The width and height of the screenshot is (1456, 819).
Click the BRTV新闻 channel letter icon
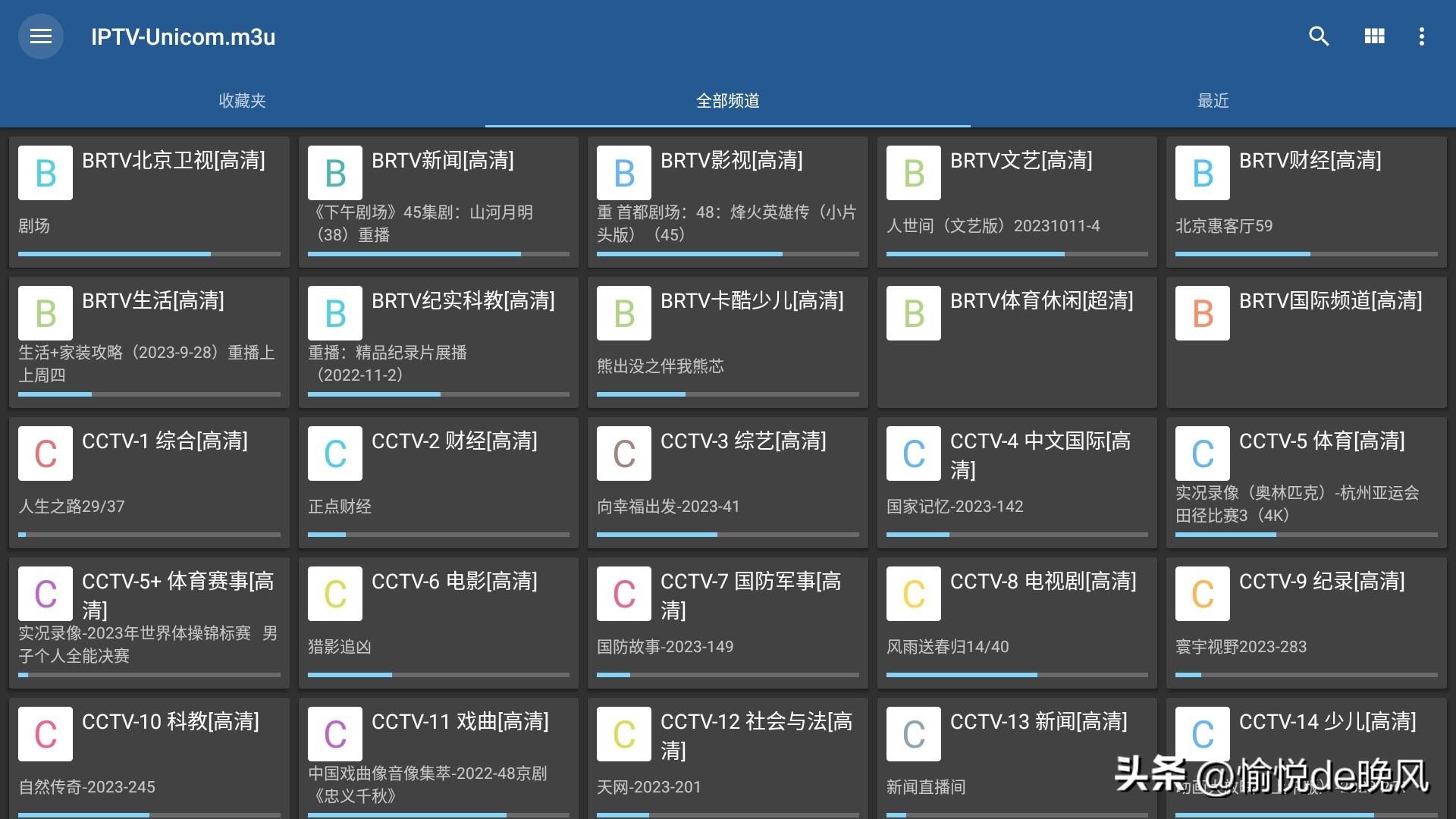coord(335,173)
